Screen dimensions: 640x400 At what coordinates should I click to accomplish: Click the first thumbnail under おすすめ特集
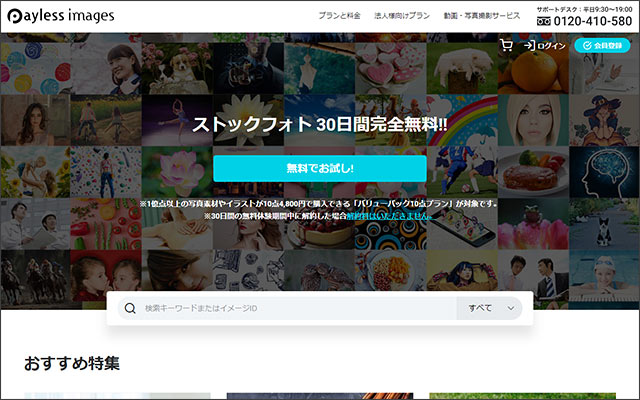[117, 396]
